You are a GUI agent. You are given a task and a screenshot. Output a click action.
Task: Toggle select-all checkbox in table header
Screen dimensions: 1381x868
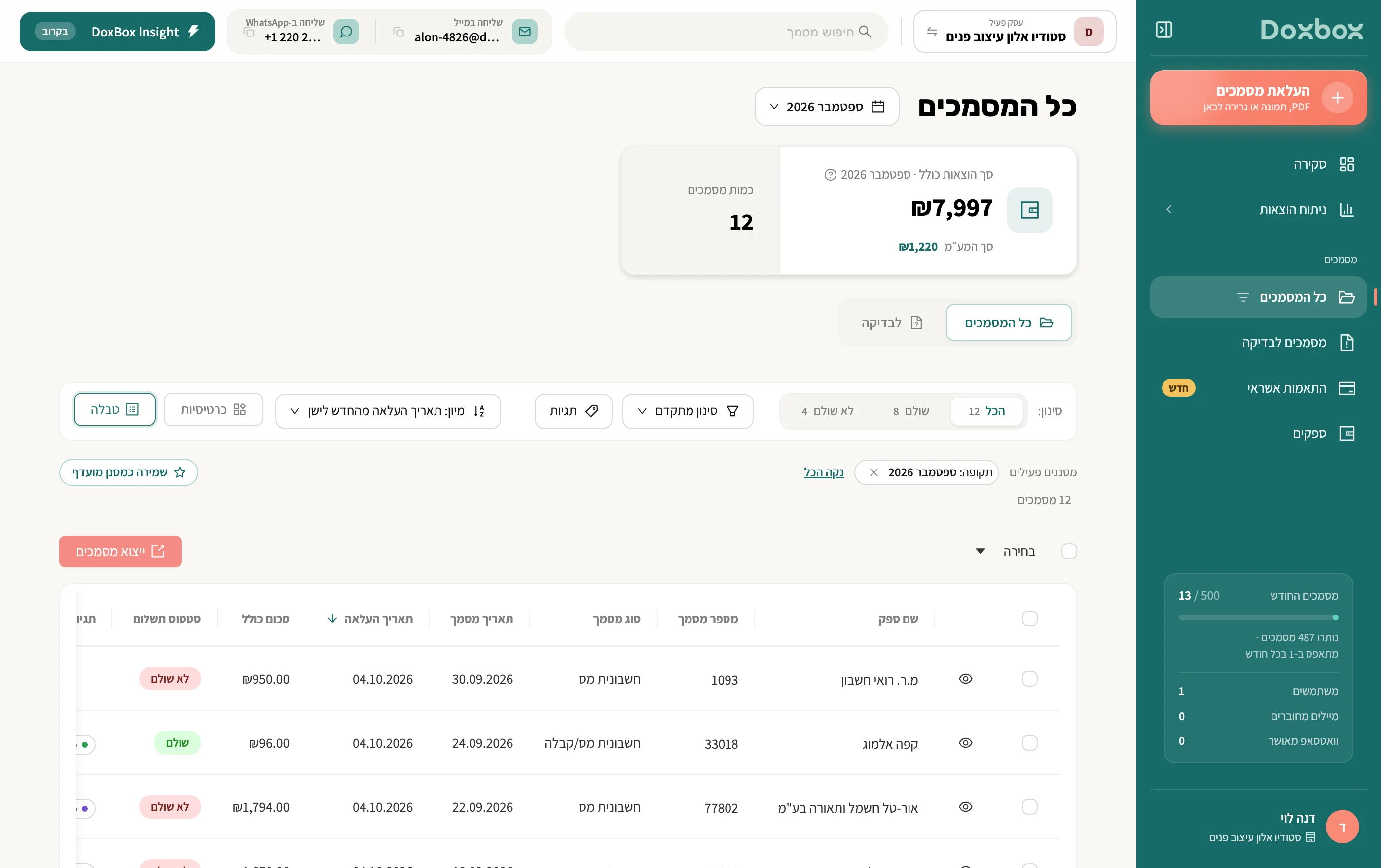point(1029,618)
